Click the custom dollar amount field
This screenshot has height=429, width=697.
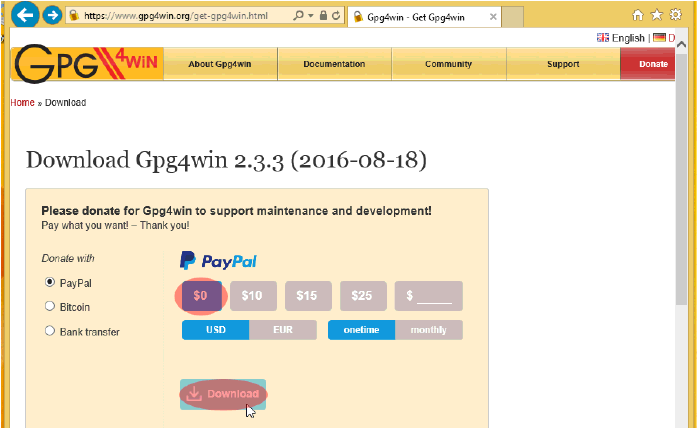pyautogui.click(x=429, y=296)
